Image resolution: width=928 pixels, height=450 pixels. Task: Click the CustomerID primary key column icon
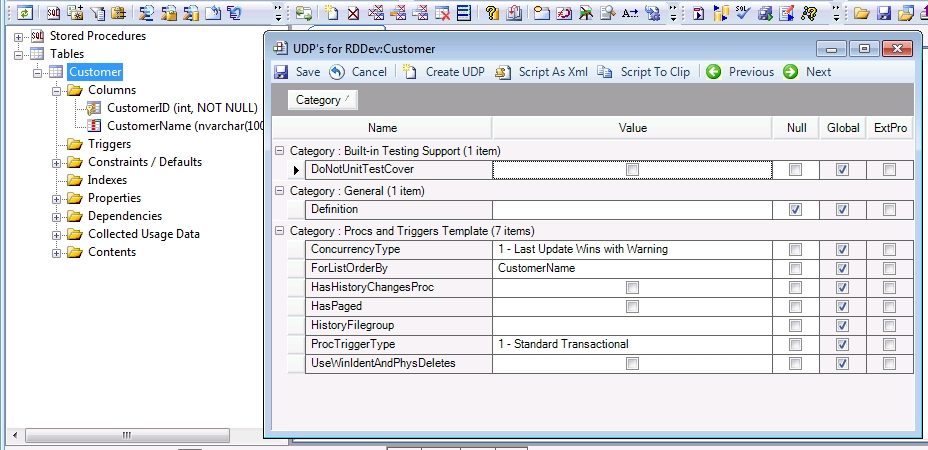(94, 108)
